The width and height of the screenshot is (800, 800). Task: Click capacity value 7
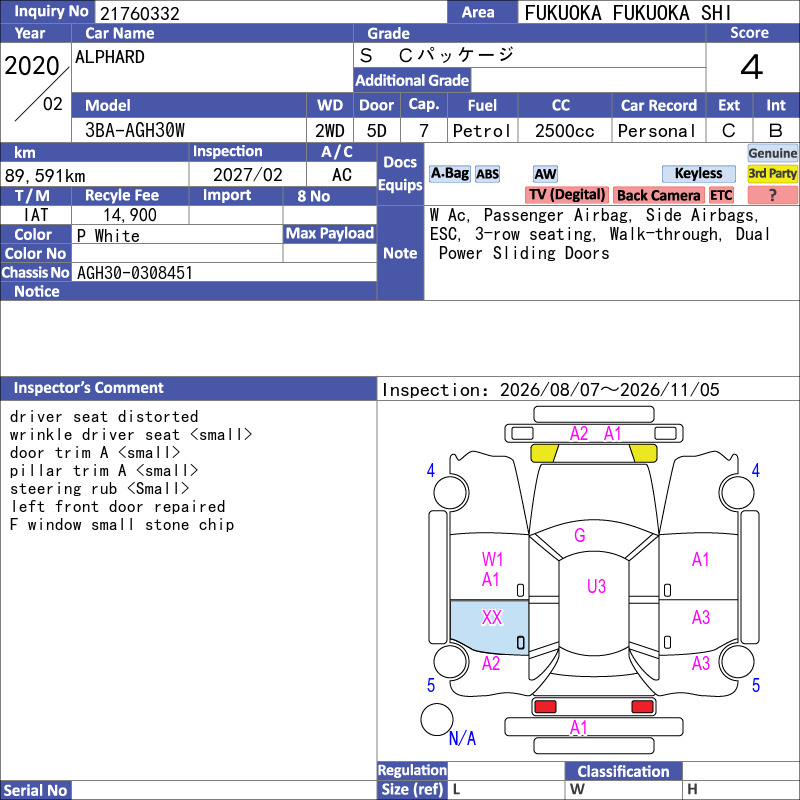[x=423, y=131]
